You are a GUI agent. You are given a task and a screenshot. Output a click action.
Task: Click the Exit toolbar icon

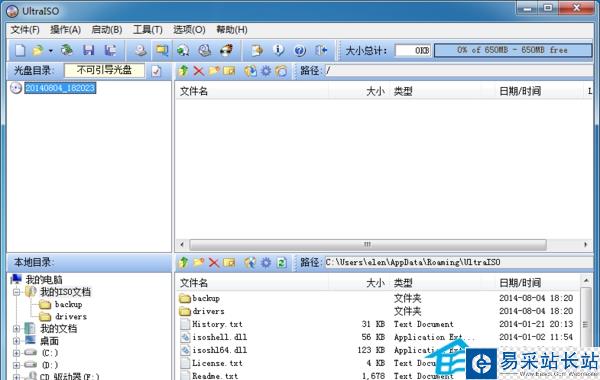[x=321, y=50]
